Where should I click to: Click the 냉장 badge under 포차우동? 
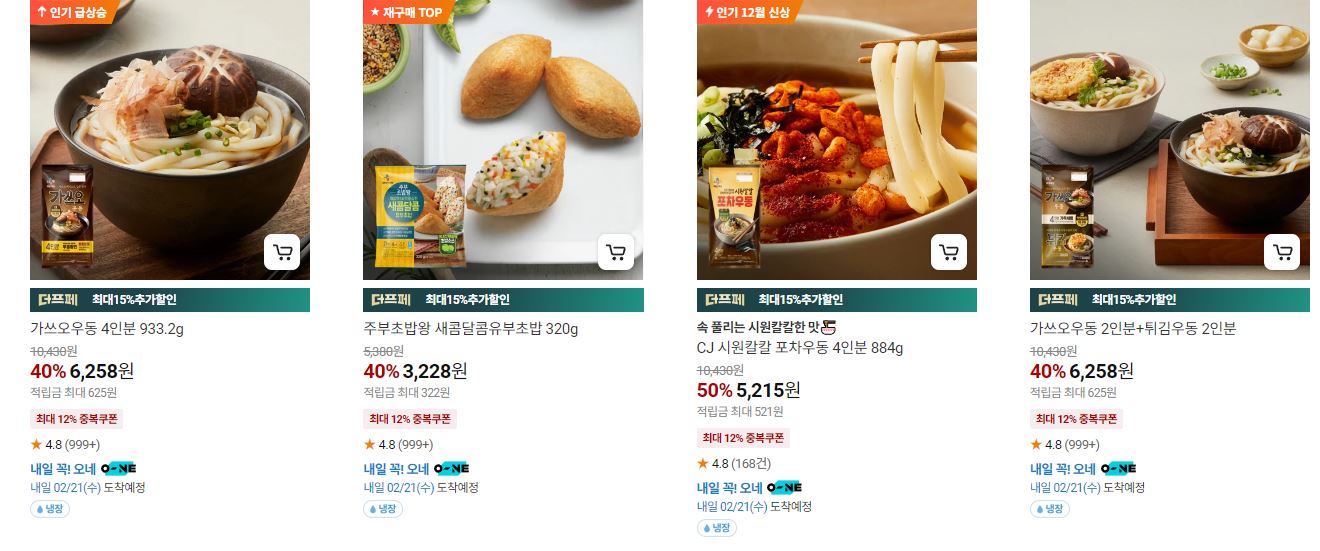[717, 528]
